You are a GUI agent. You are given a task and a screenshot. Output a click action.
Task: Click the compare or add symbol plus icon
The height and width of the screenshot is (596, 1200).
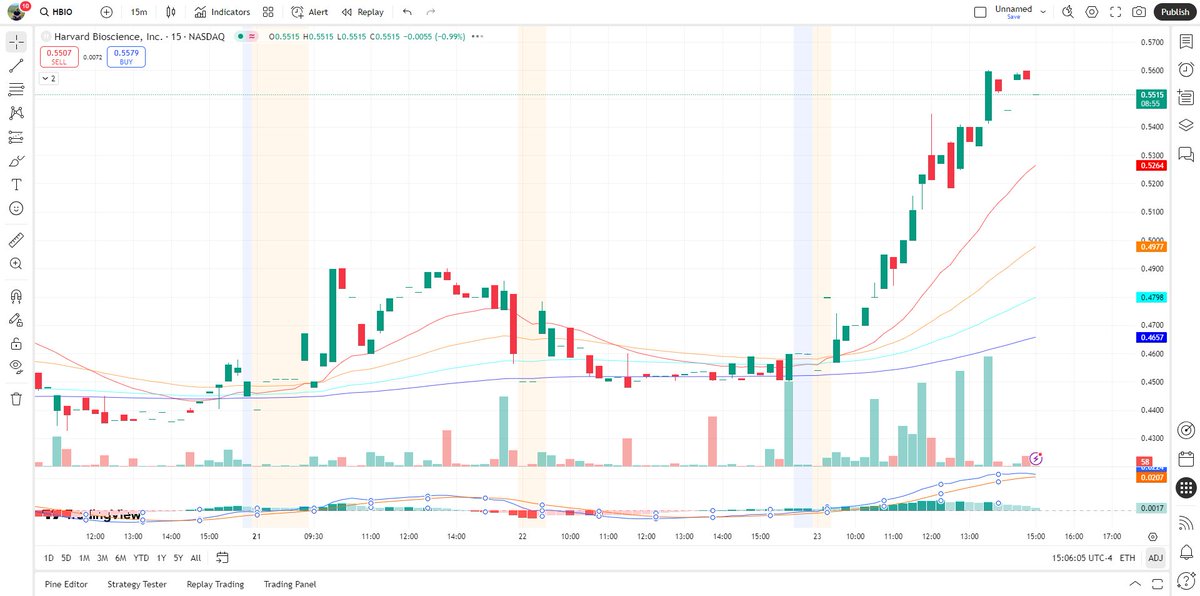coord(106,12)
